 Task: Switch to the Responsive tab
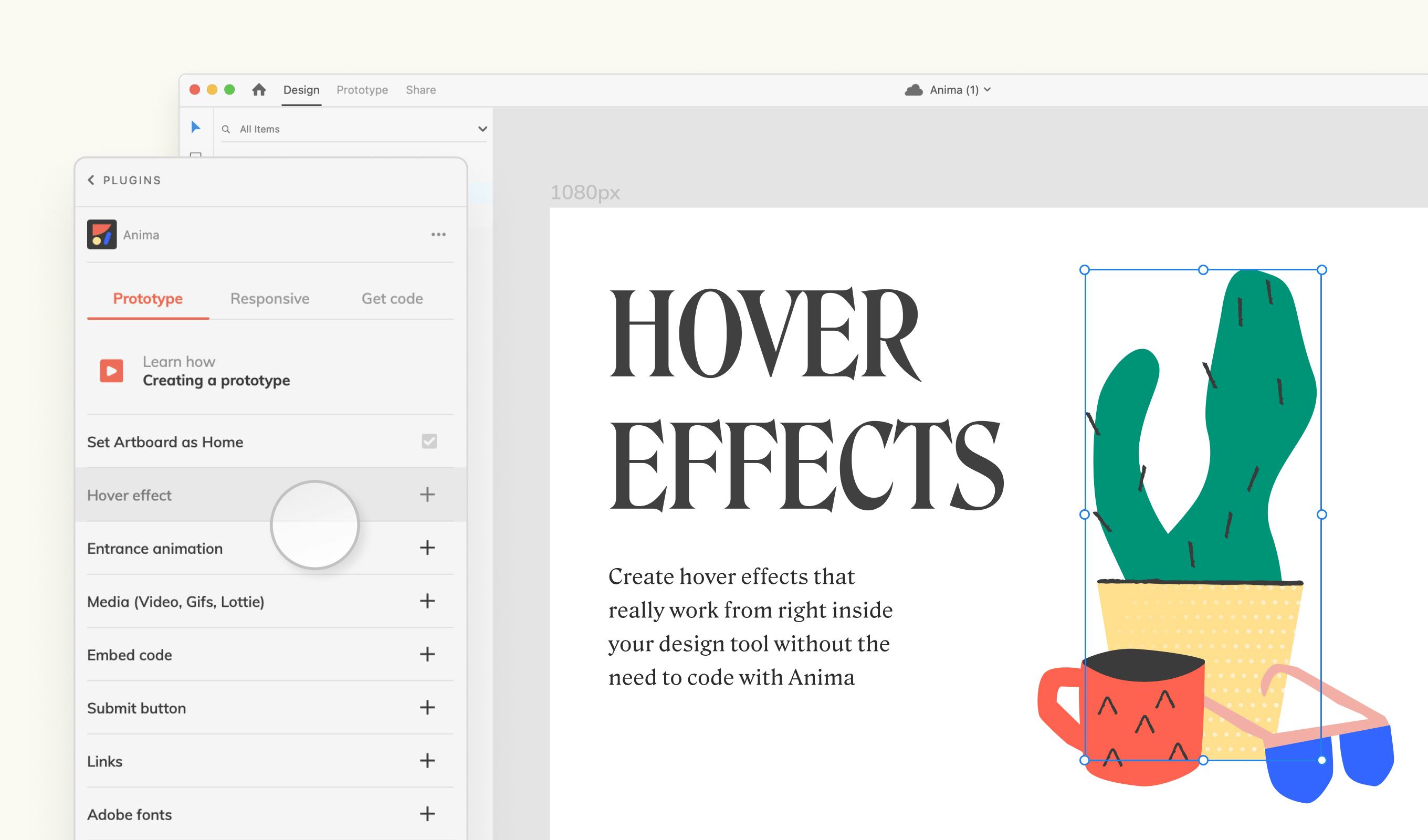pos(270,299)
